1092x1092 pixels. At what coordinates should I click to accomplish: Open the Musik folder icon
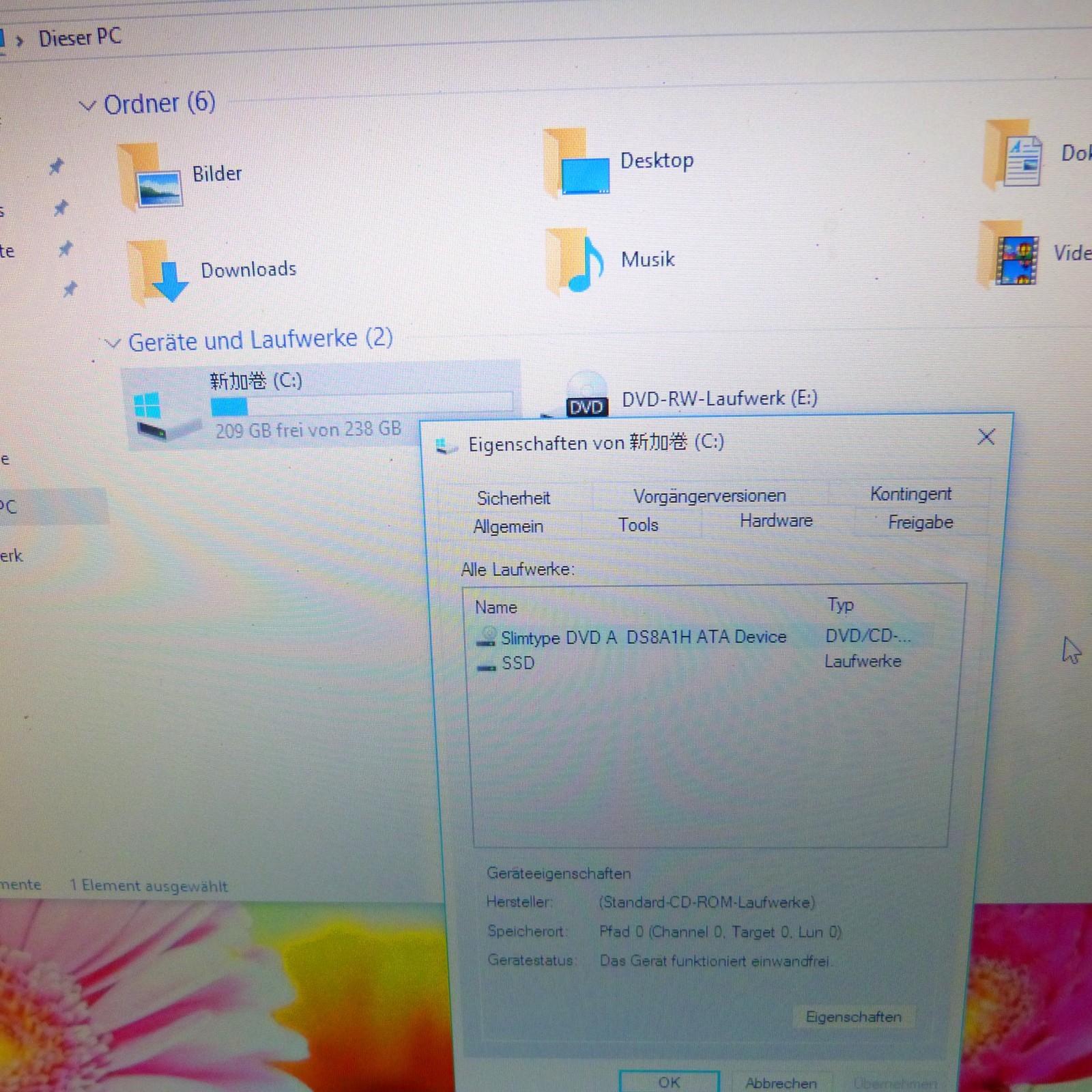point(575,261)
